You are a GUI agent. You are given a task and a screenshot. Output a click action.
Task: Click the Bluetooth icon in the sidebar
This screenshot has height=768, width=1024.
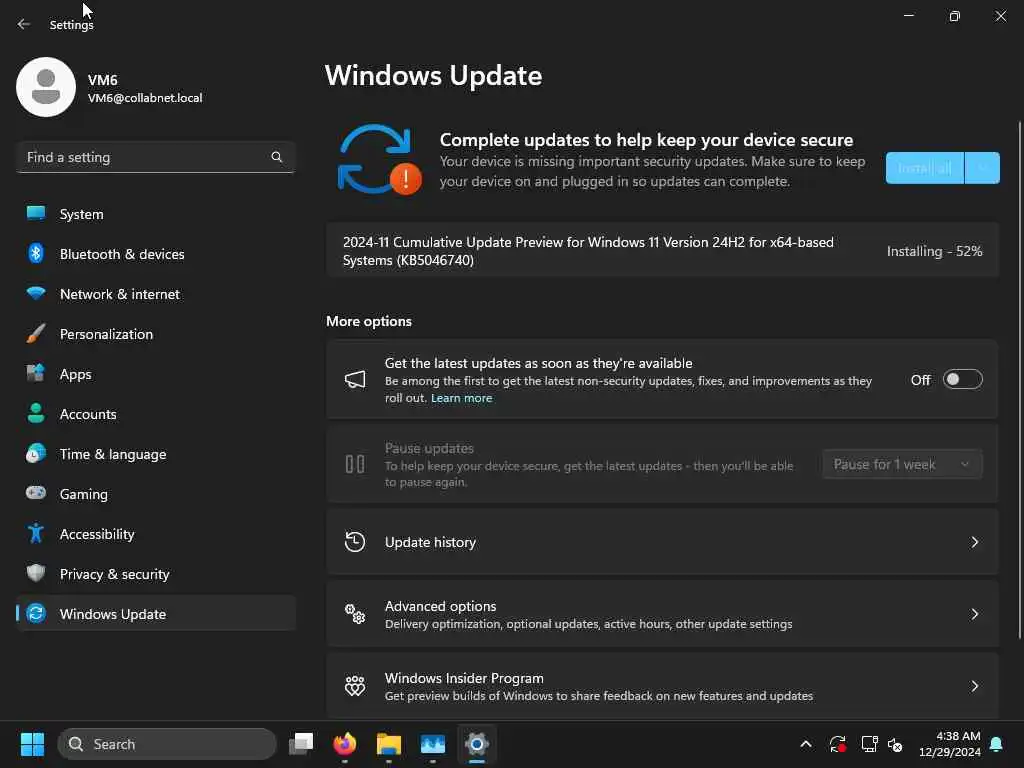coord(36,253)
